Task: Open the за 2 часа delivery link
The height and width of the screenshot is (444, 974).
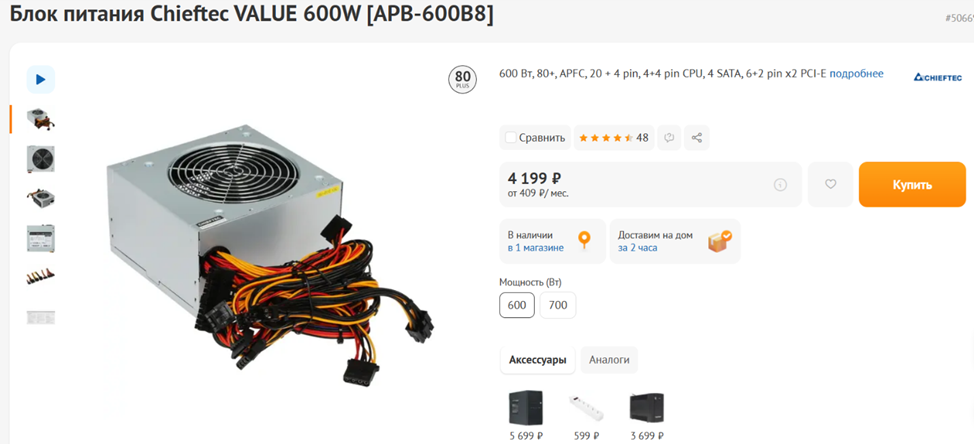Action: 637,248
